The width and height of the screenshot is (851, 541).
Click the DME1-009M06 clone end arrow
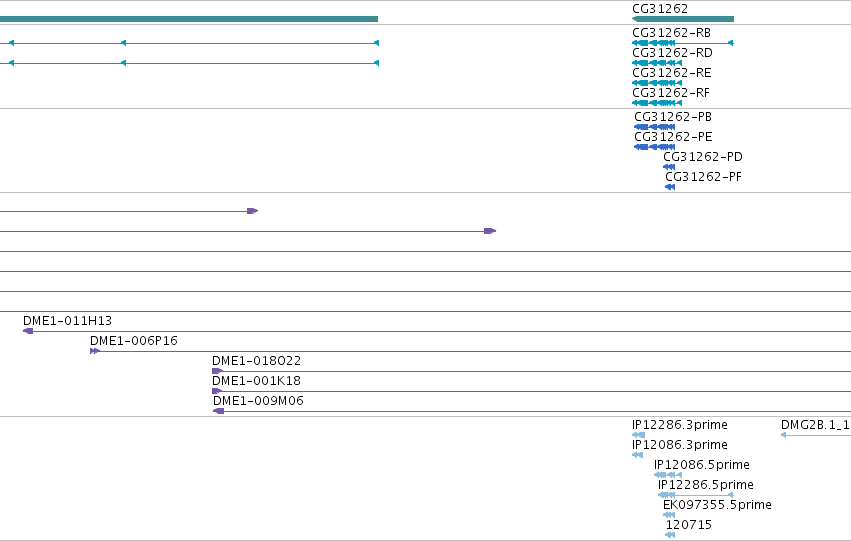[x=219, y=411]
